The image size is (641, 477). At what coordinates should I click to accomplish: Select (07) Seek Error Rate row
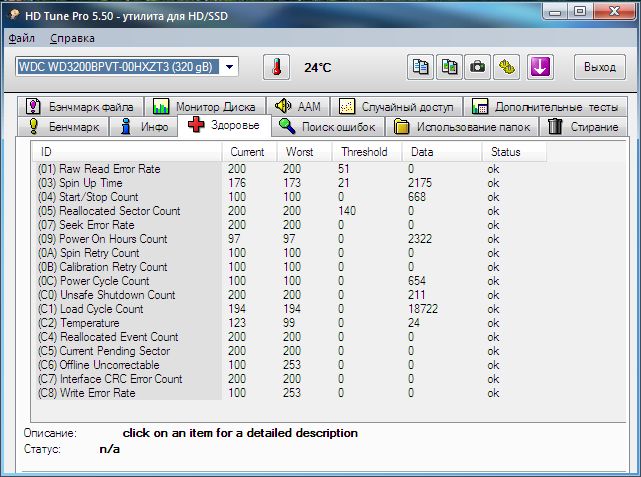[290, 225]
